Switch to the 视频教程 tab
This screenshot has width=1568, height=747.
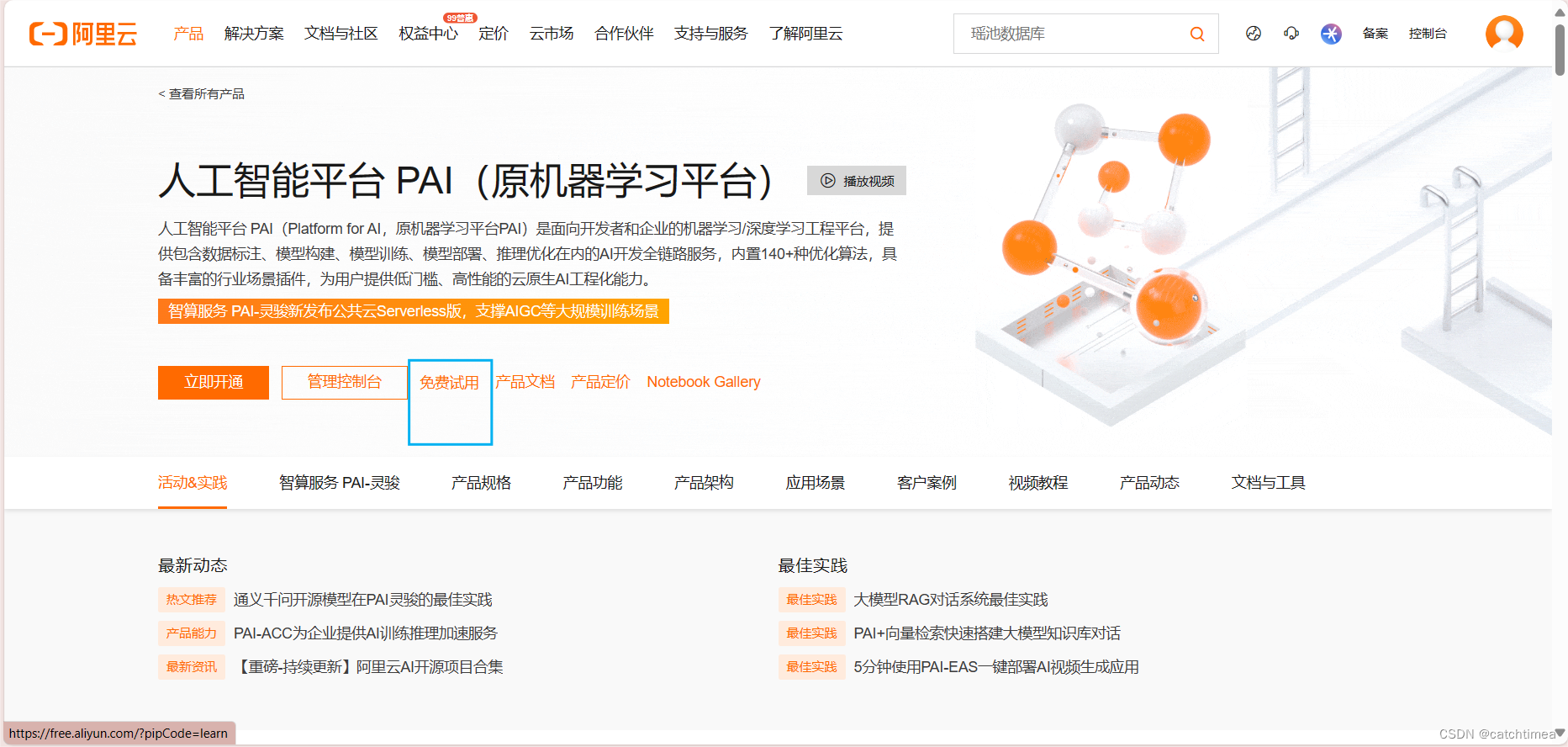[1038, 483]
